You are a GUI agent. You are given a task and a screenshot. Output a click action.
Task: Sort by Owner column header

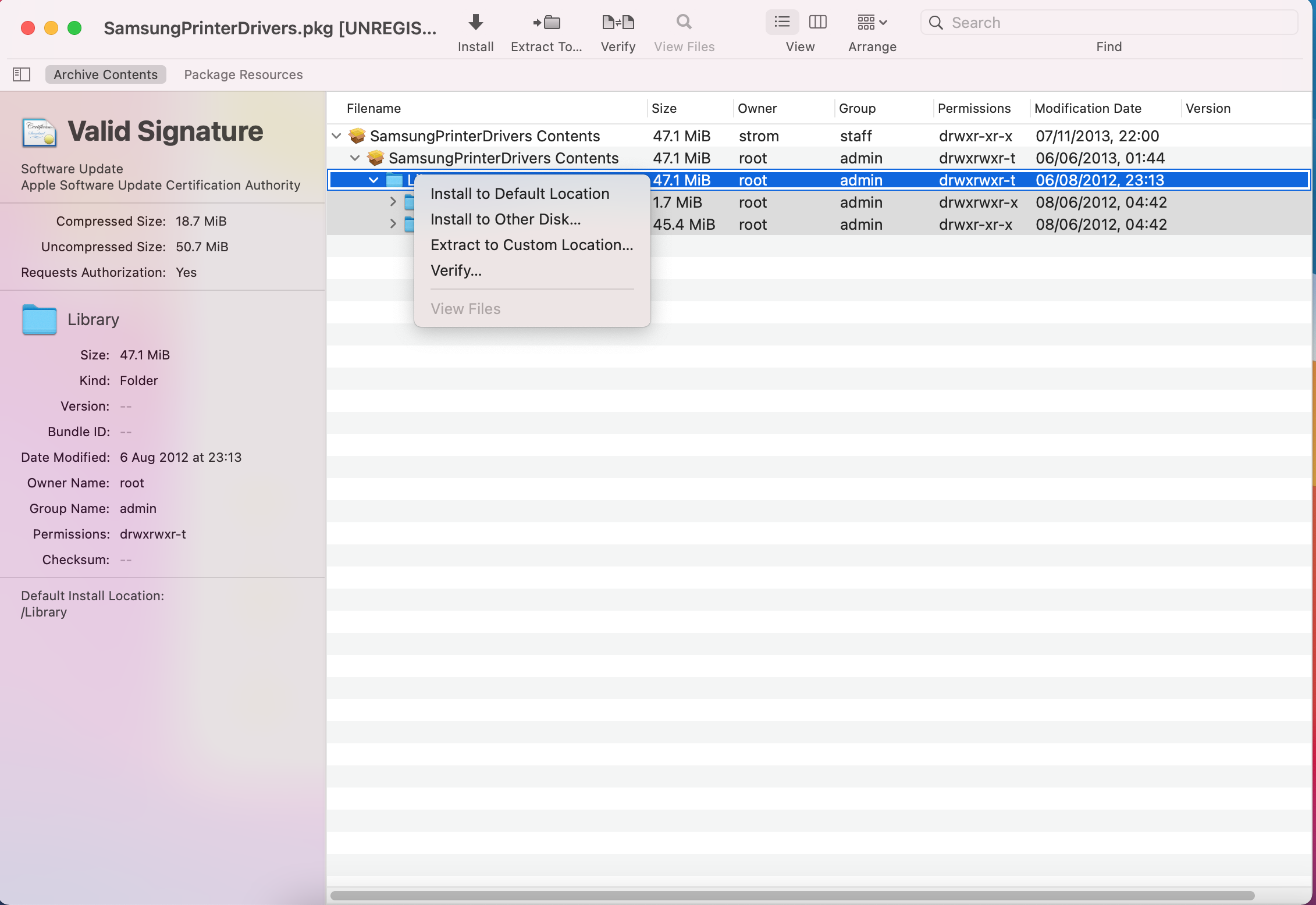pyautogui.click(x=757, y=108)
